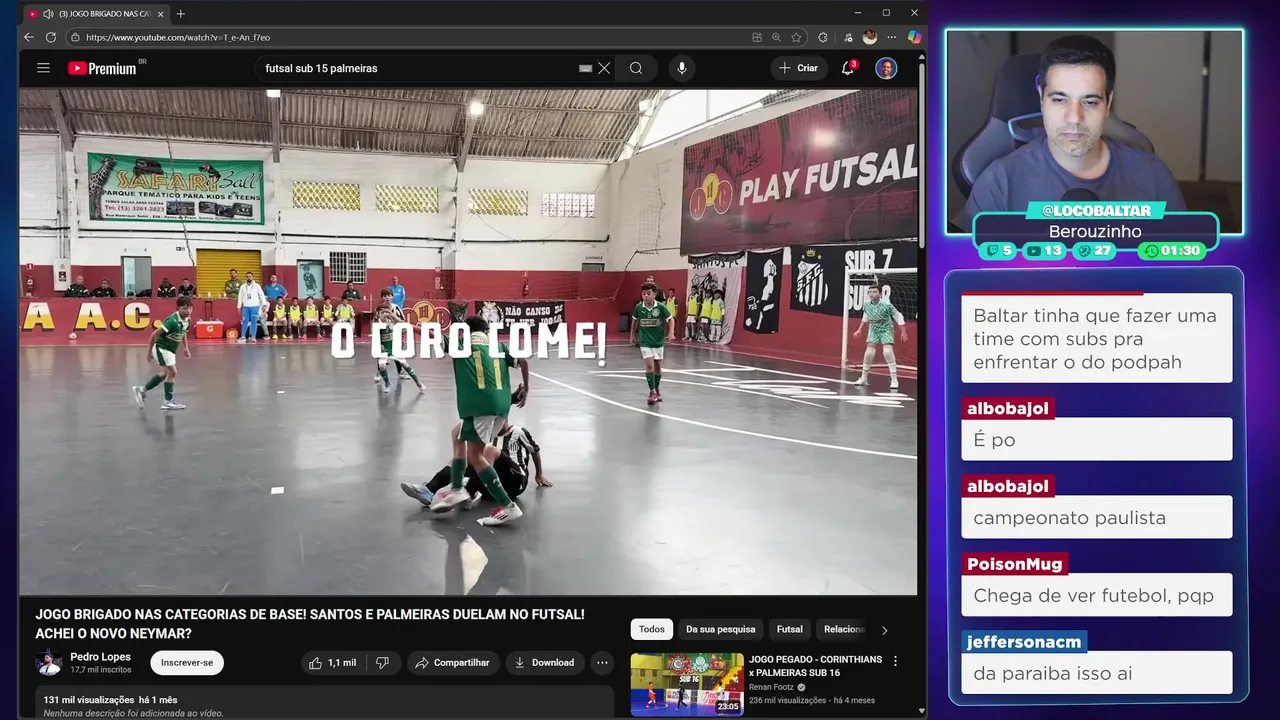Open more actions three-dot menu

point(602,663)
